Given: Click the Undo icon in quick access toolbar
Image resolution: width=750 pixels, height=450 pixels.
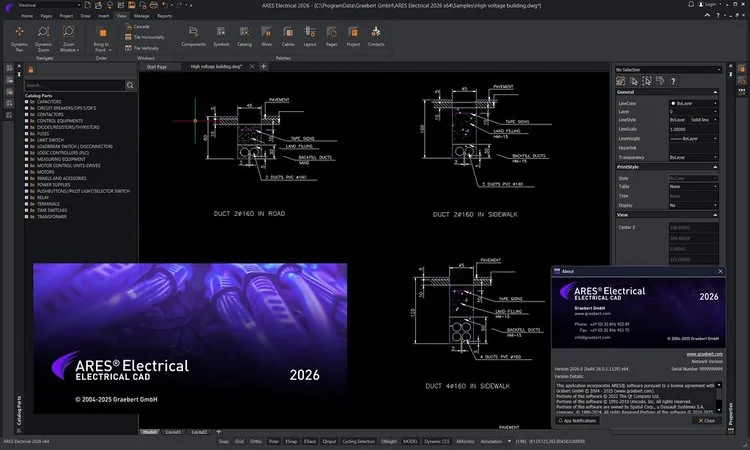Looking at the screenshot, I should 165,5.
